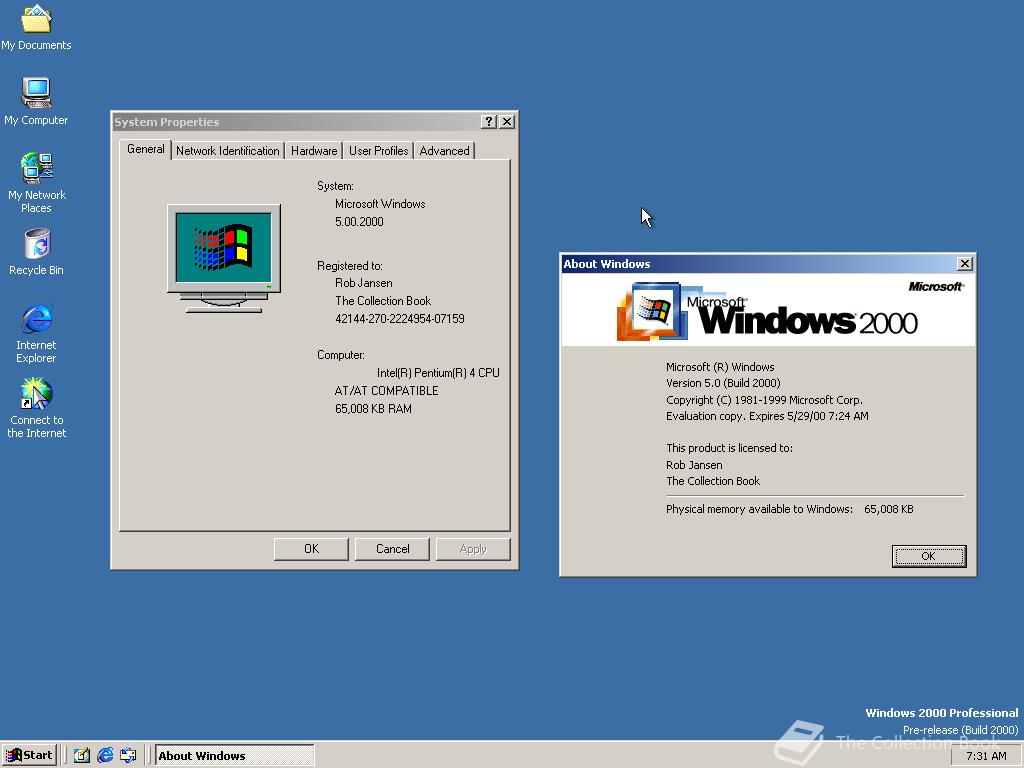
Task: Click the Microsoft logo in About Windows
Action: (935, 287)
